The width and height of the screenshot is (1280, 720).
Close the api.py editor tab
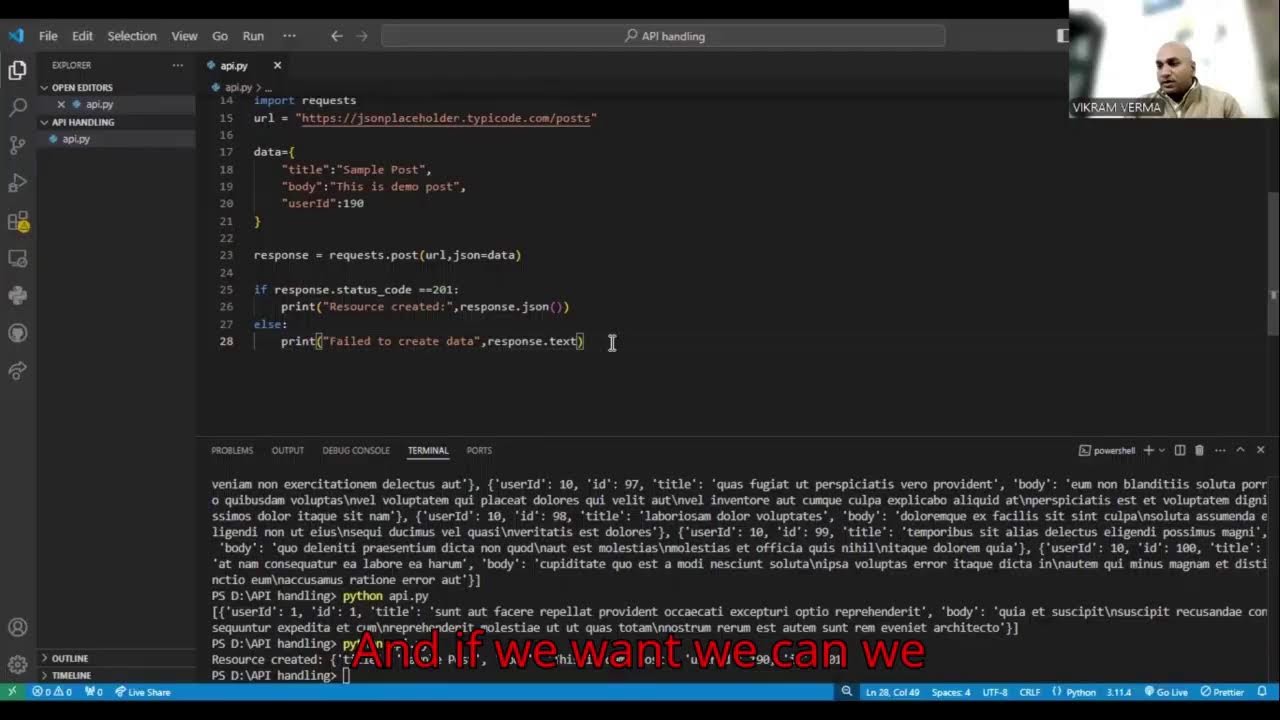click(277, 65)
